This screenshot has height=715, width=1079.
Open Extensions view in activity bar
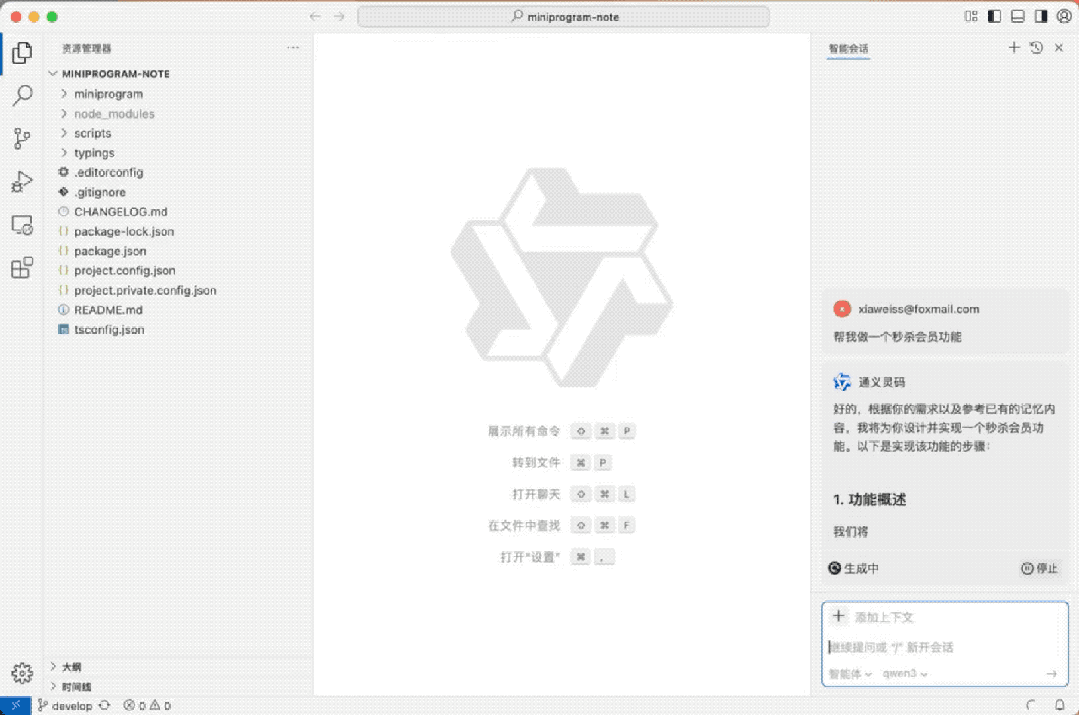point(22,268)
